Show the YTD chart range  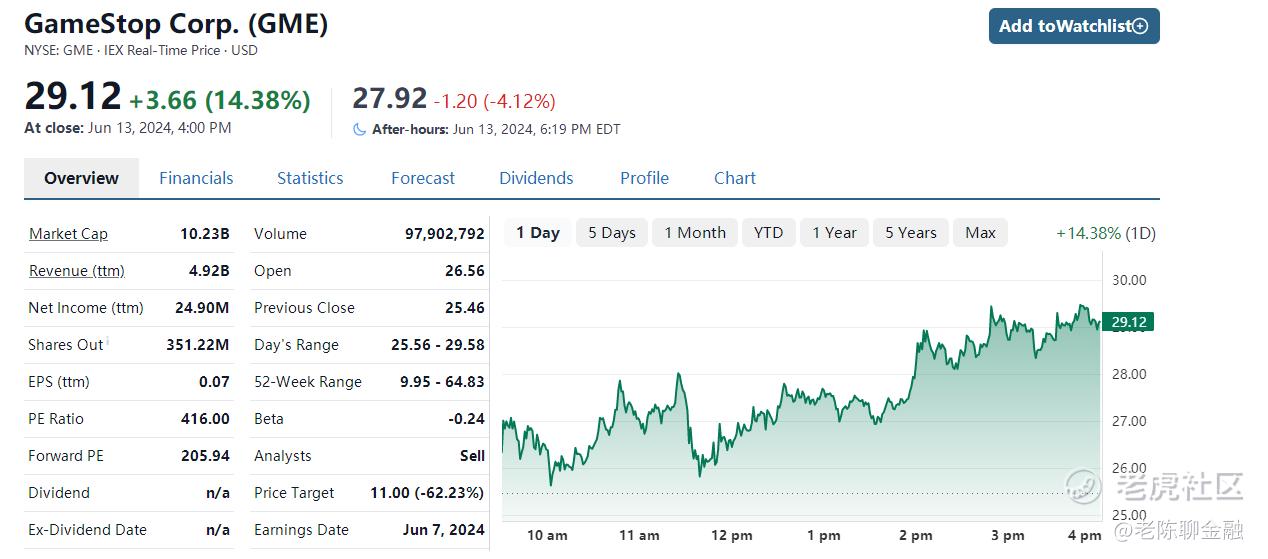(x=768, y=233)
